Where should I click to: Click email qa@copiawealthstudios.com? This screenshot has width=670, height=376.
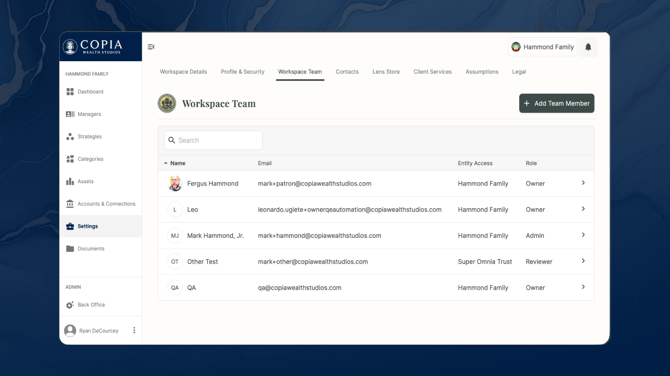point(300,288)
